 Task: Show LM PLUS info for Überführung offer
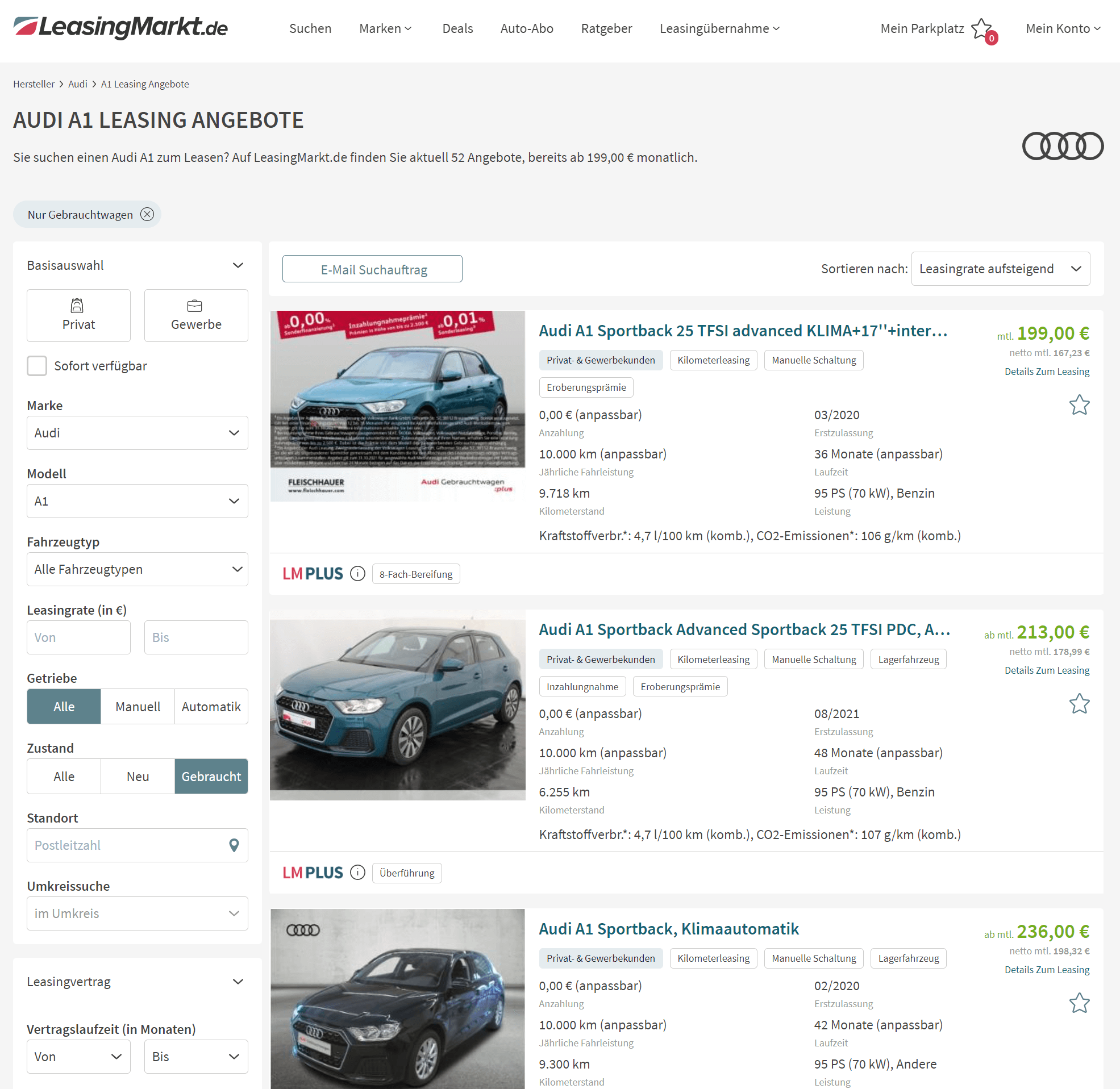pos(357,873)
